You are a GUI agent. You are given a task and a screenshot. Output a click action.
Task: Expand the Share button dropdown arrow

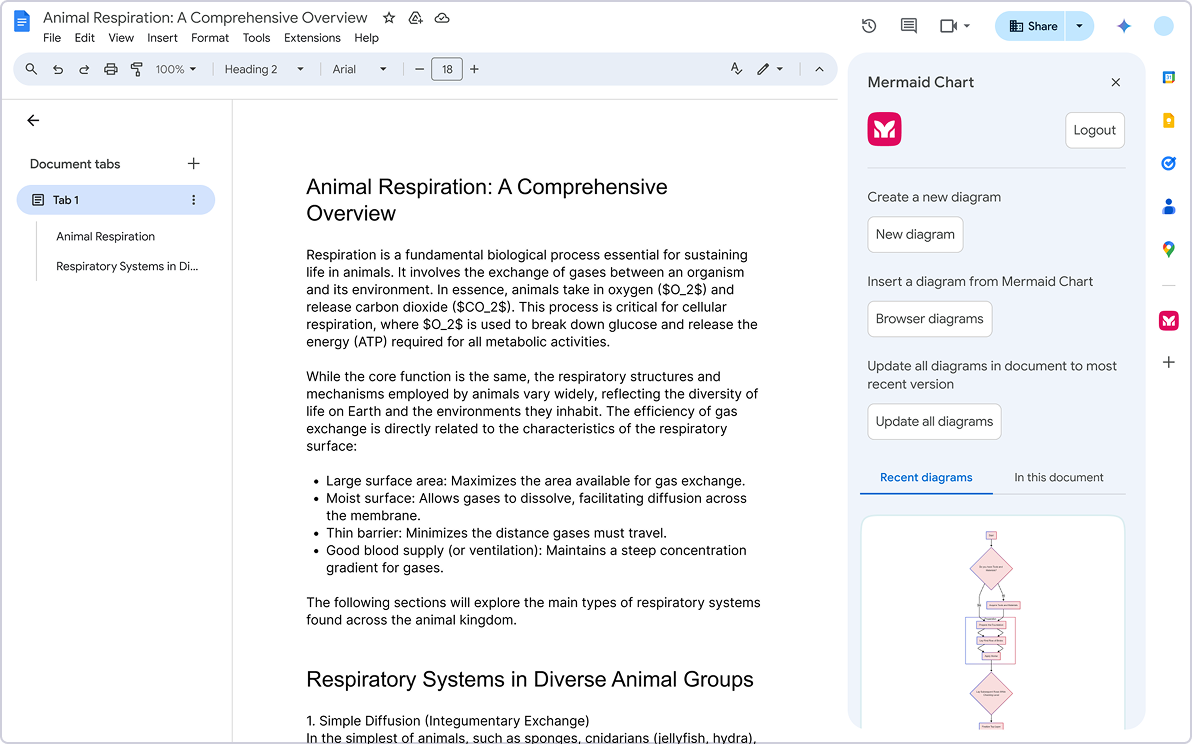coord(1078,26)
